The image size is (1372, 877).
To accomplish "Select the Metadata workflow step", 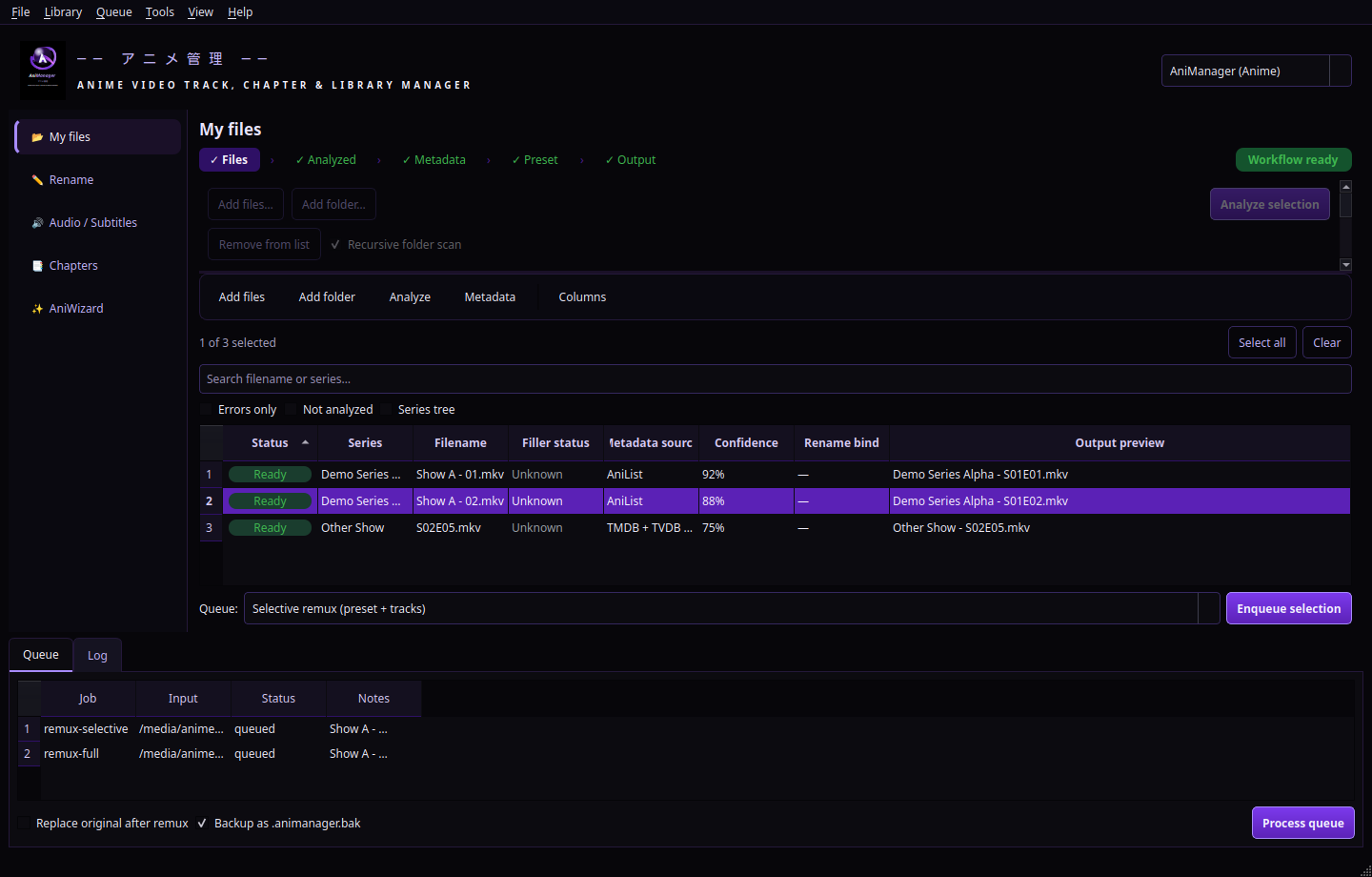I will coord(434,160).
